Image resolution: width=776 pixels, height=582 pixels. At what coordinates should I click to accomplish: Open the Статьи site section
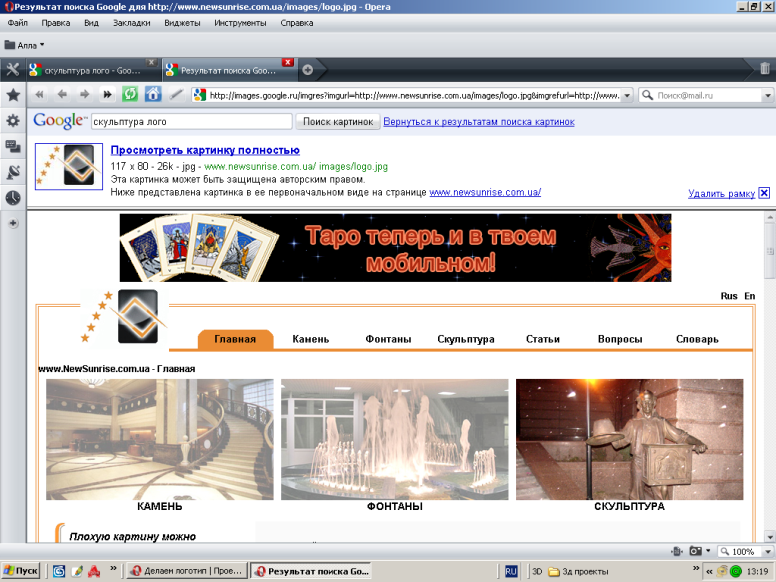tap(543, 339)
